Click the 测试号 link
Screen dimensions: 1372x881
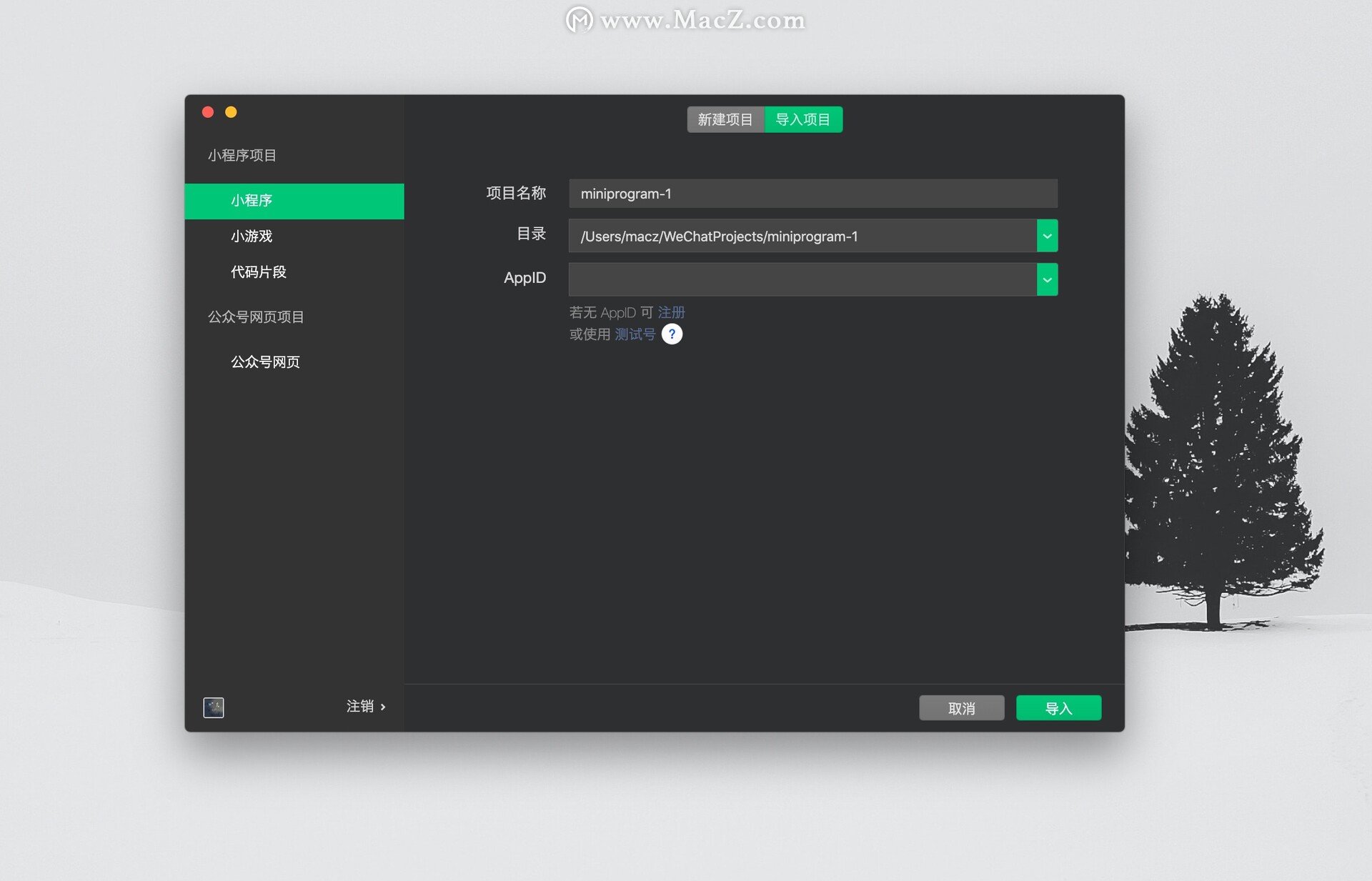635,334
